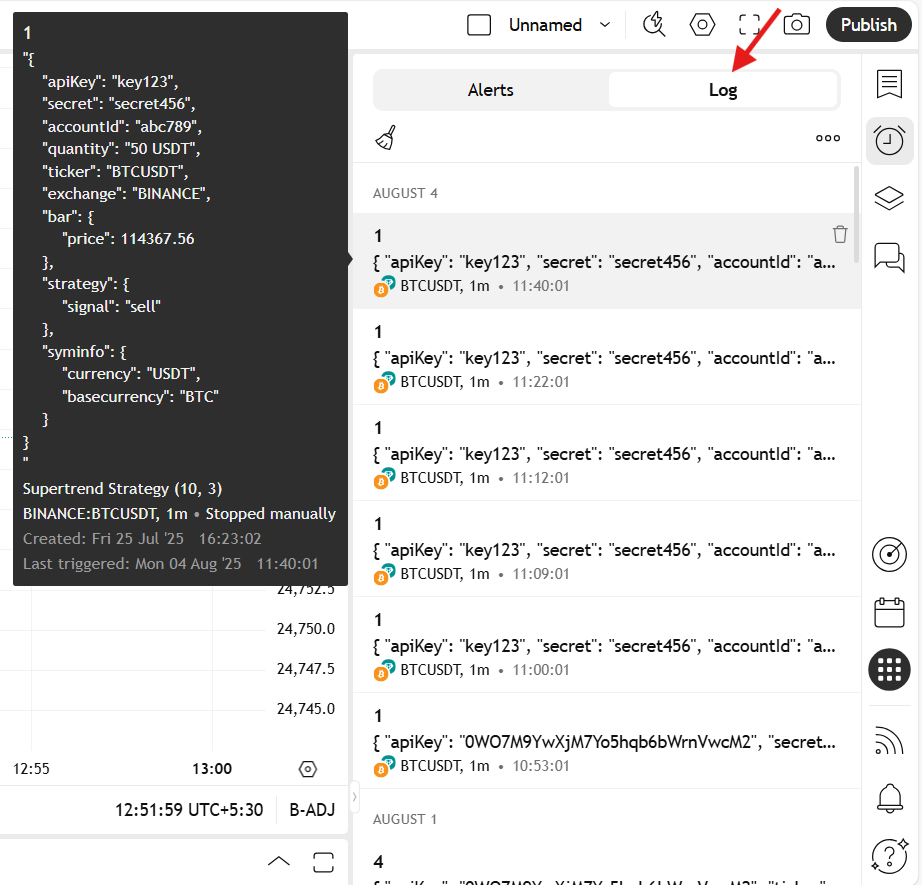Screen dimensions: 922x885
Task: Click the 12:51:59 UTC+5:30 timezone button
Action: (189, 809)
